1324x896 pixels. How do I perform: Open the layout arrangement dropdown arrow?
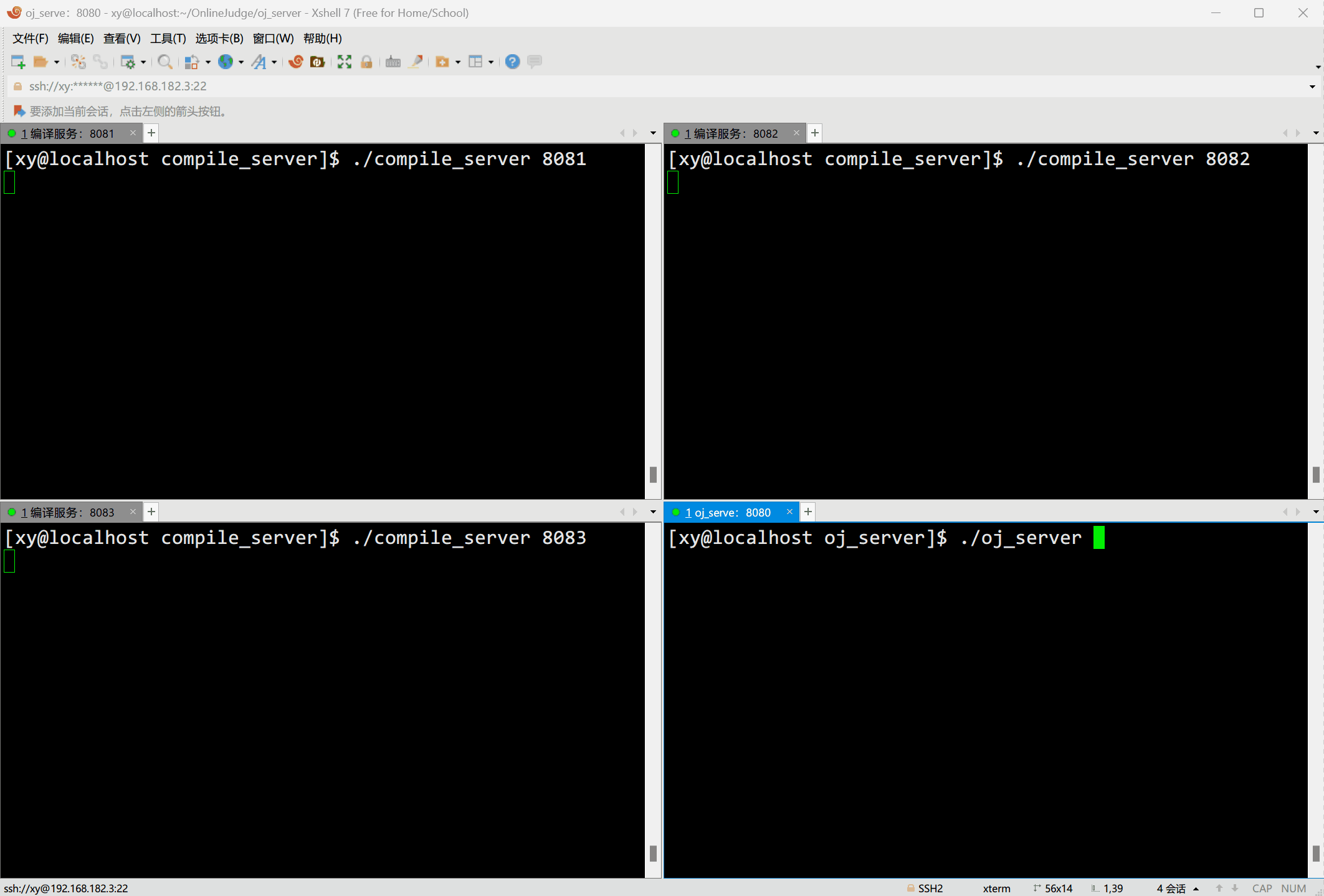coord(491,62)
